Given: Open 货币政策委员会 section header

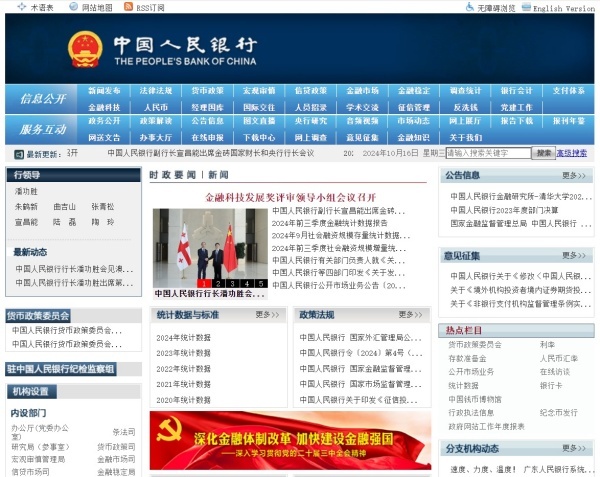Looking at the screenshot, I should (x=38, y=316).
